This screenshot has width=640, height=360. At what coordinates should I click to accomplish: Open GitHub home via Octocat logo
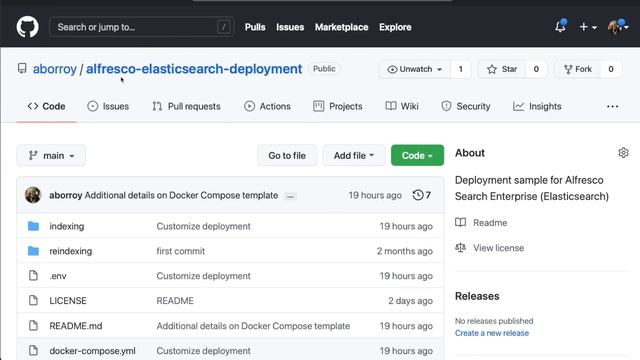pos(27,27)
